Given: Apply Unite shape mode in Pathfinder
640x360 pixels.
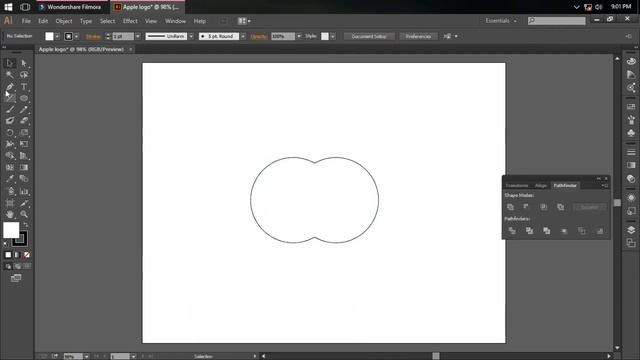Looking at the screenshot, I should click(x=510, y=207).
